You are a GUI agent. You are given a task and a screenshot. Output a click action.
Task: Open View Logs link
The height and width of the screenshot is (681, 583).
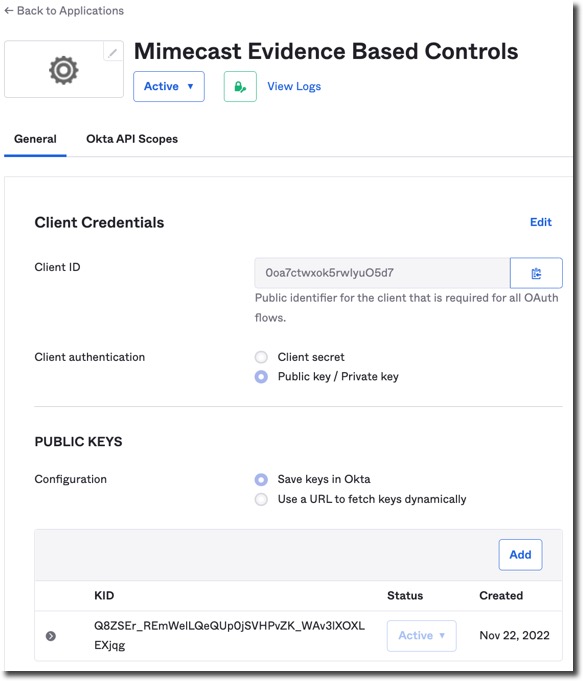[x=294, y=86]
